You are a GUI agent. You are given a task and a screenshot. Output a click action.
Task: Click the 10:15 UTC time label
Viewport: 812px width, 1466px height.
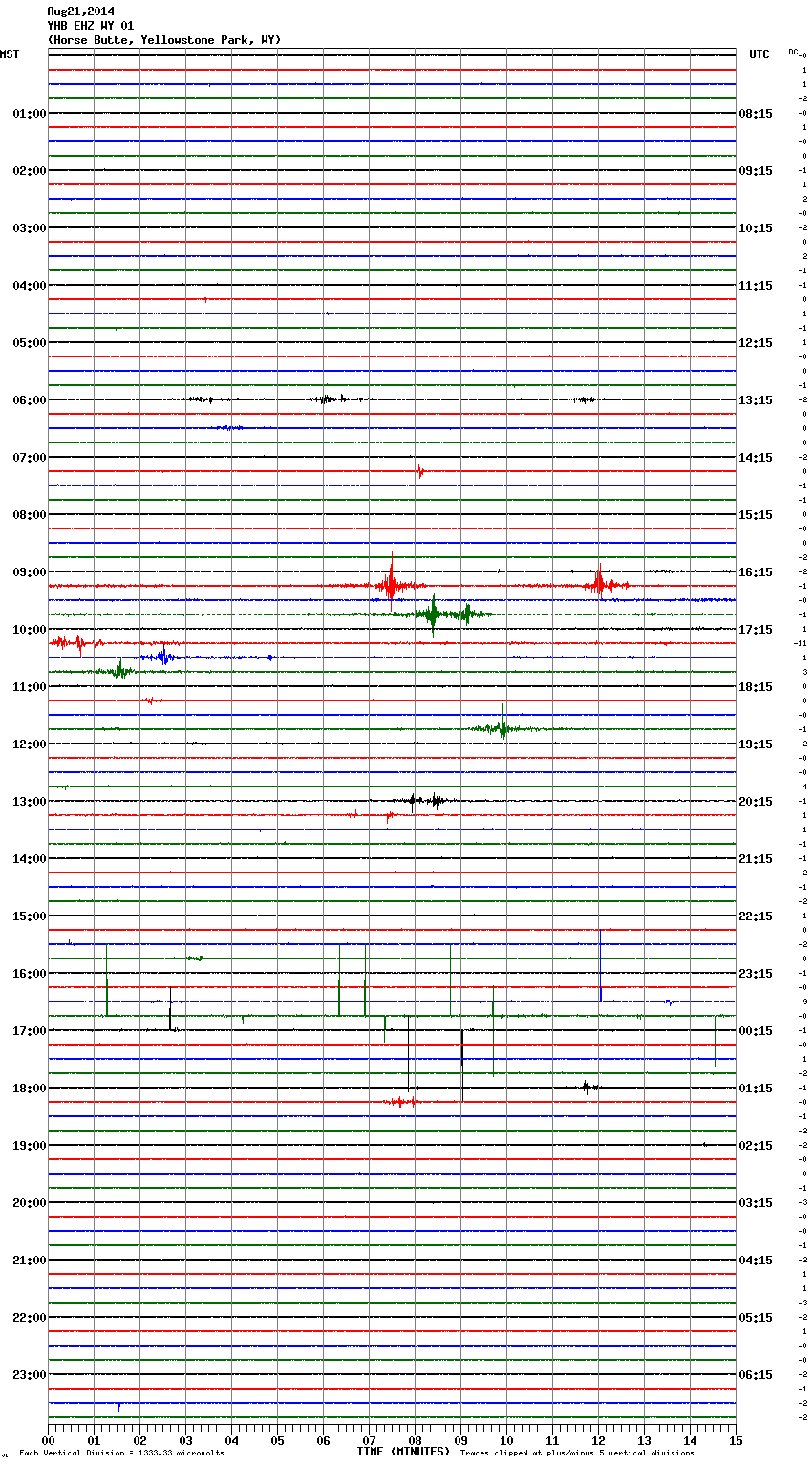(756, 228)
